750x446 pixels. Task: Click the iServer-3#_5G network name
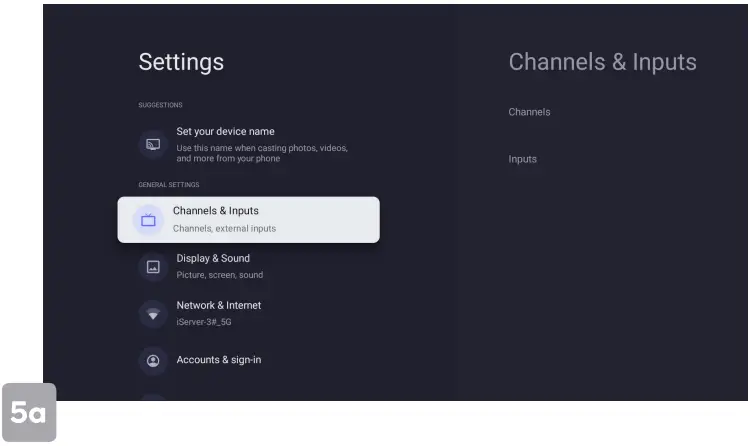coord(204,322)
